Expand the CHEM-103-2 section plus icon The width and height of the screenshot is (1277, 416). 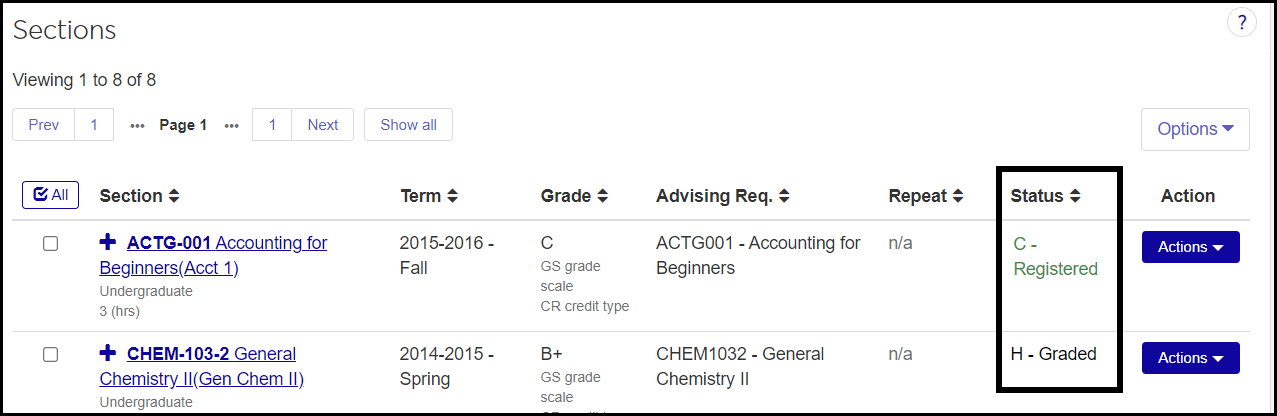pyautogui.click(x=108, y=353)
